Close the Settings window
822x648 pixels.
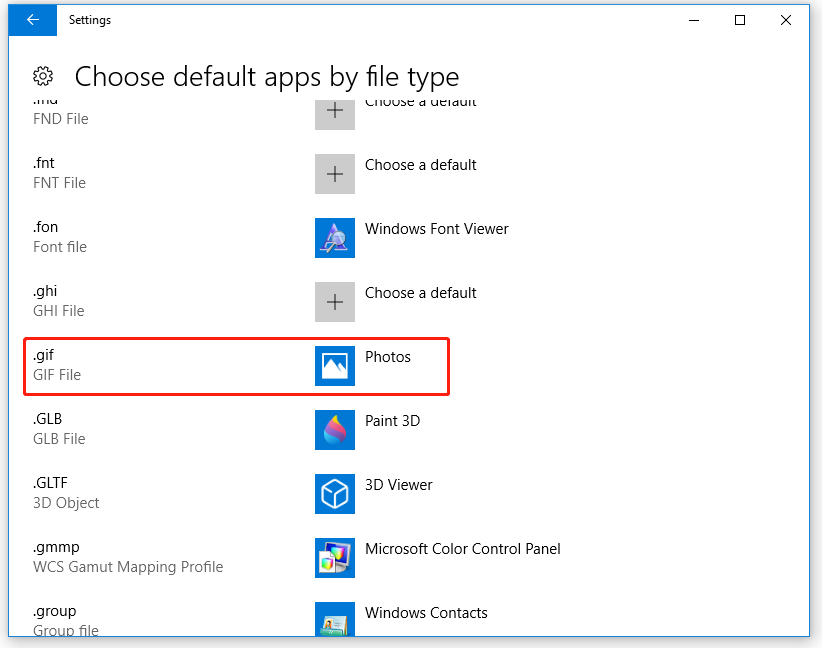pos(785,20)
